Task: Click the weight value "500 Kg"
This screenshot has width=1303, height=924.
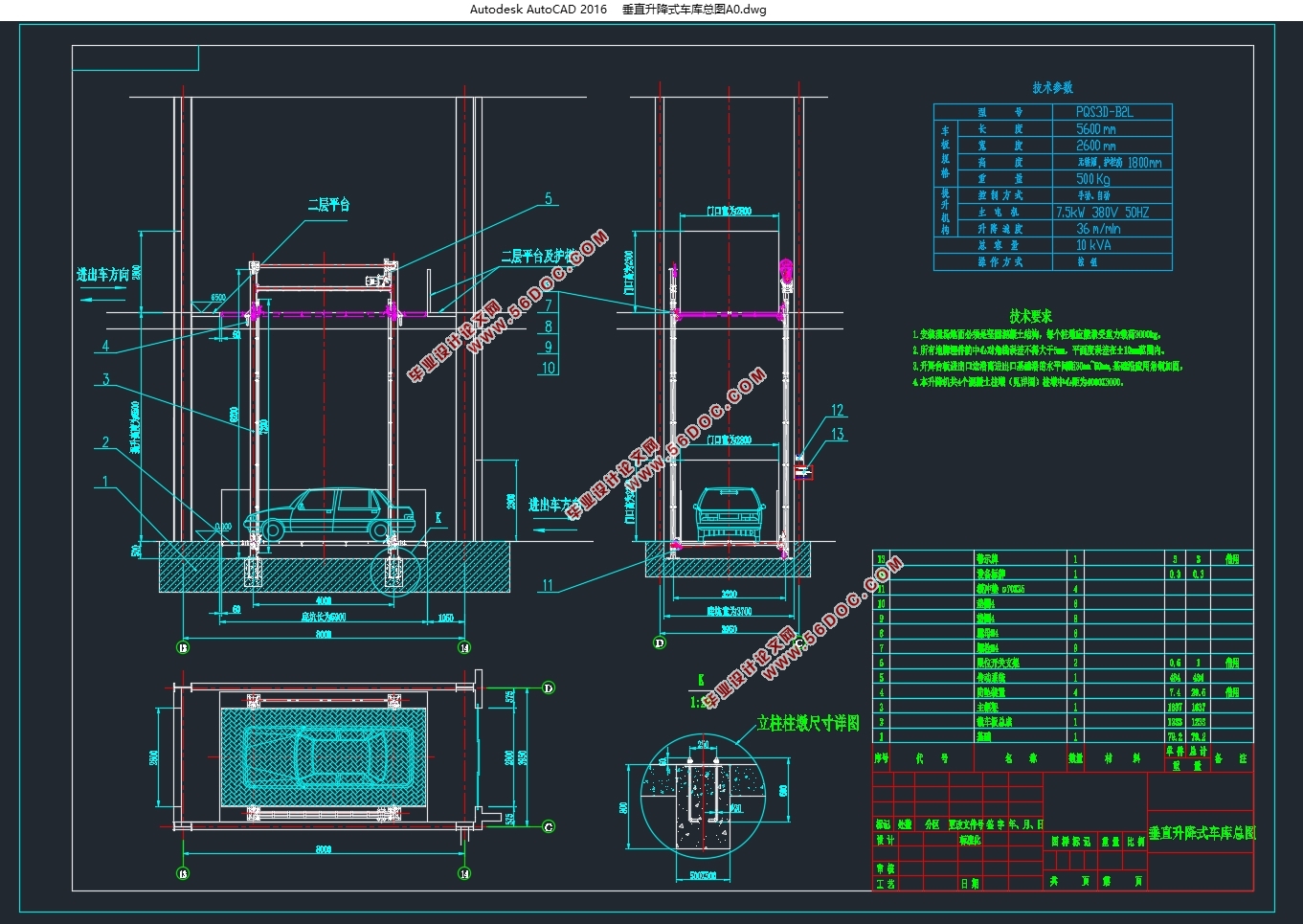Action: 1092,179
